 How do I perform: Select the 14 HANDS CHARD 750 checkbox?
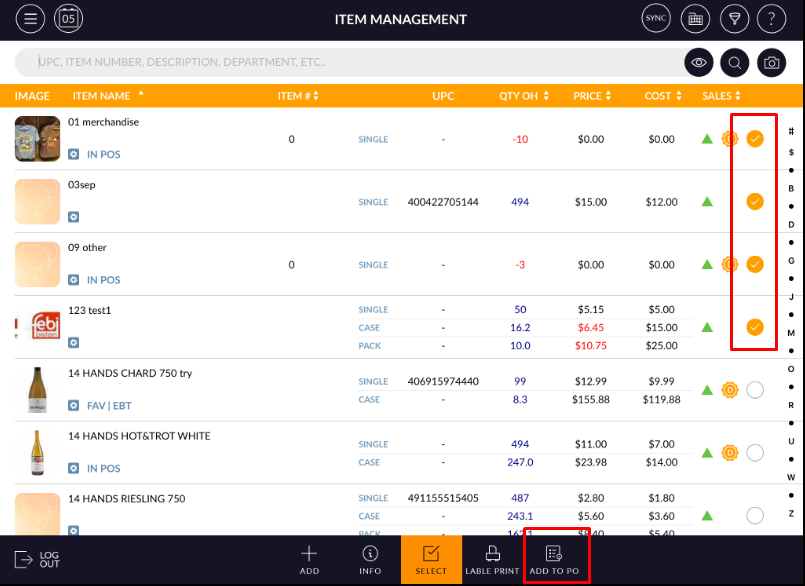[x=755, y=390]
